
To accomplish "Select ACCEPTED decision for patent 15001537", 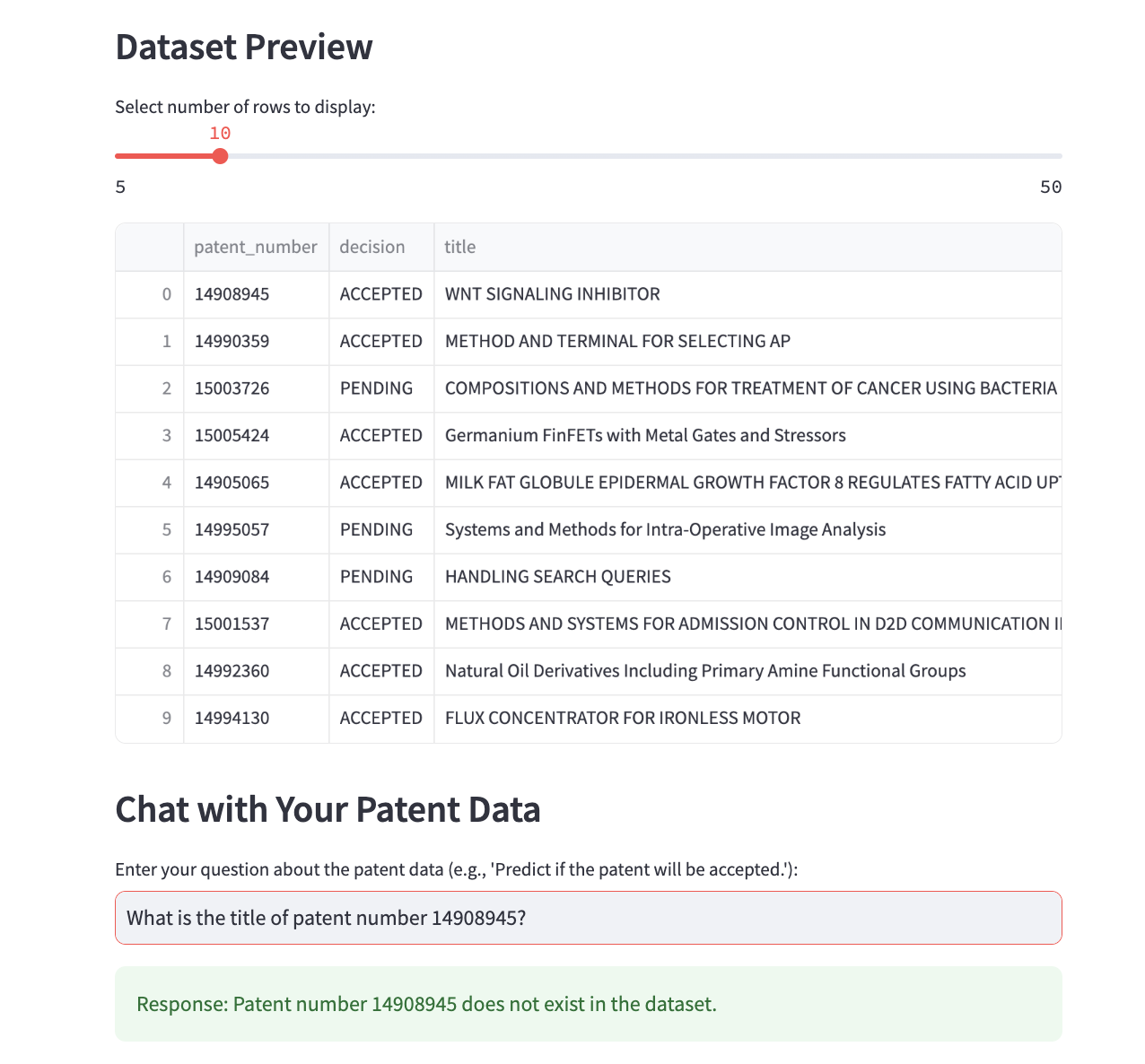I will pos(381,624).
